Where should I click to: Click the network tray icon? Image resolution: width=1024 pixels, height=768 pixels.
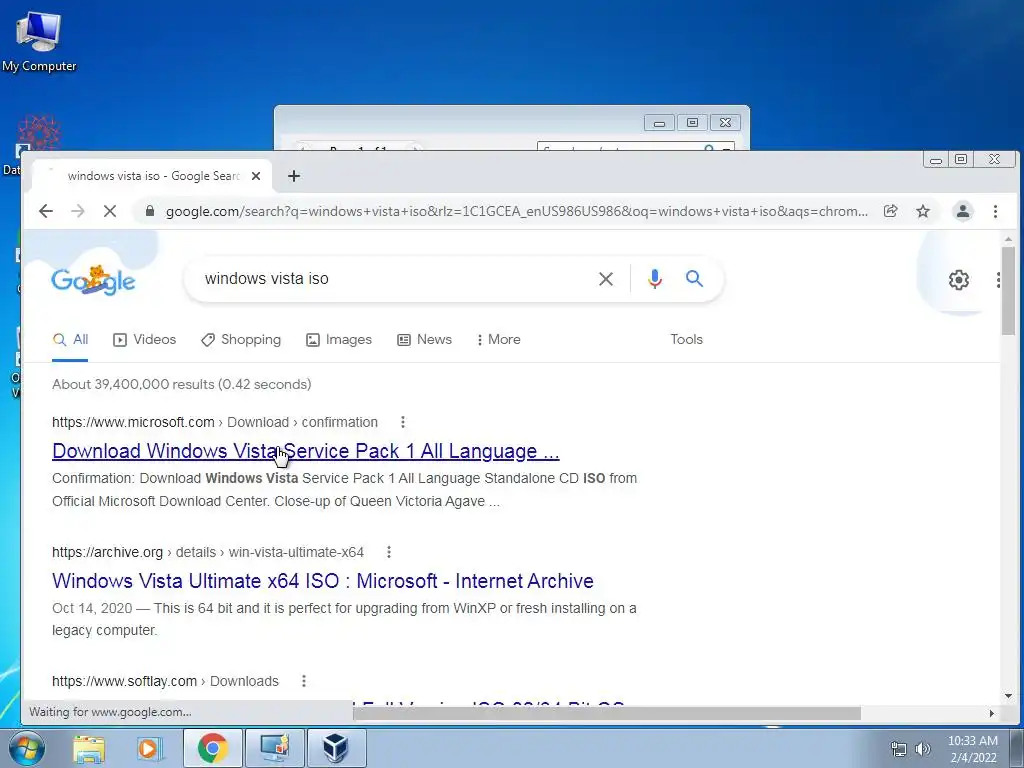[899, 749]
